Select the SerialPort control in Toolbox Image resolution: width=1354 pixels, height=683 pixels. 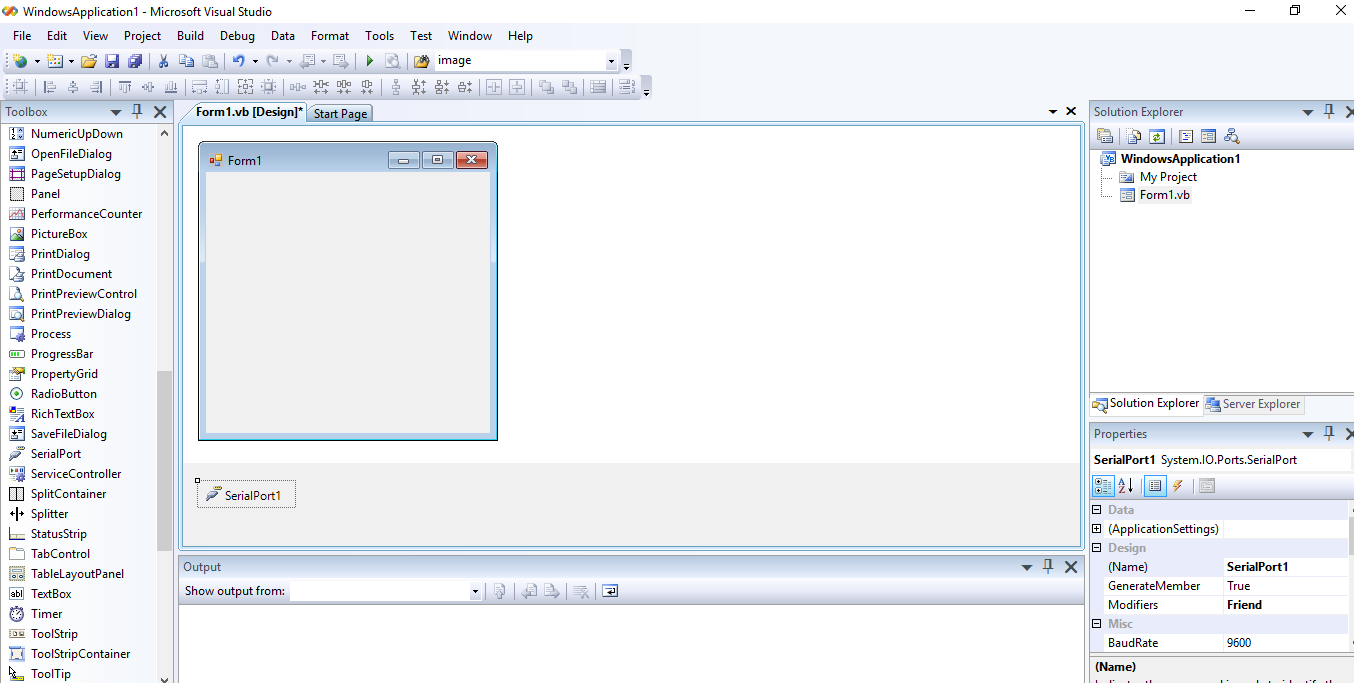coord(56,454)
